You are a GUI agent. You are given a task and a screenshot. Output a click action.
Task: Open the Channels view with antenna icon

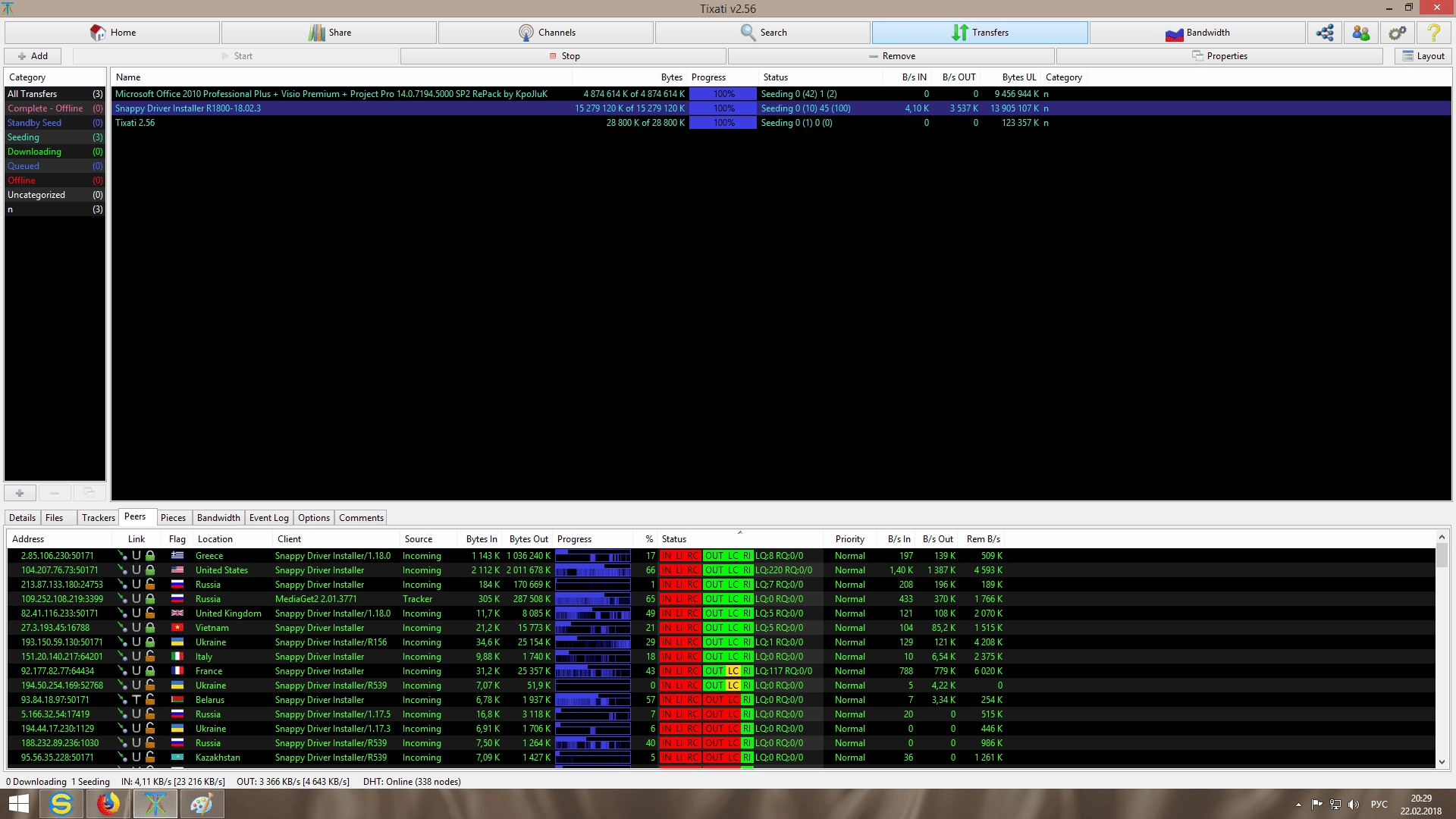[546, 33]
